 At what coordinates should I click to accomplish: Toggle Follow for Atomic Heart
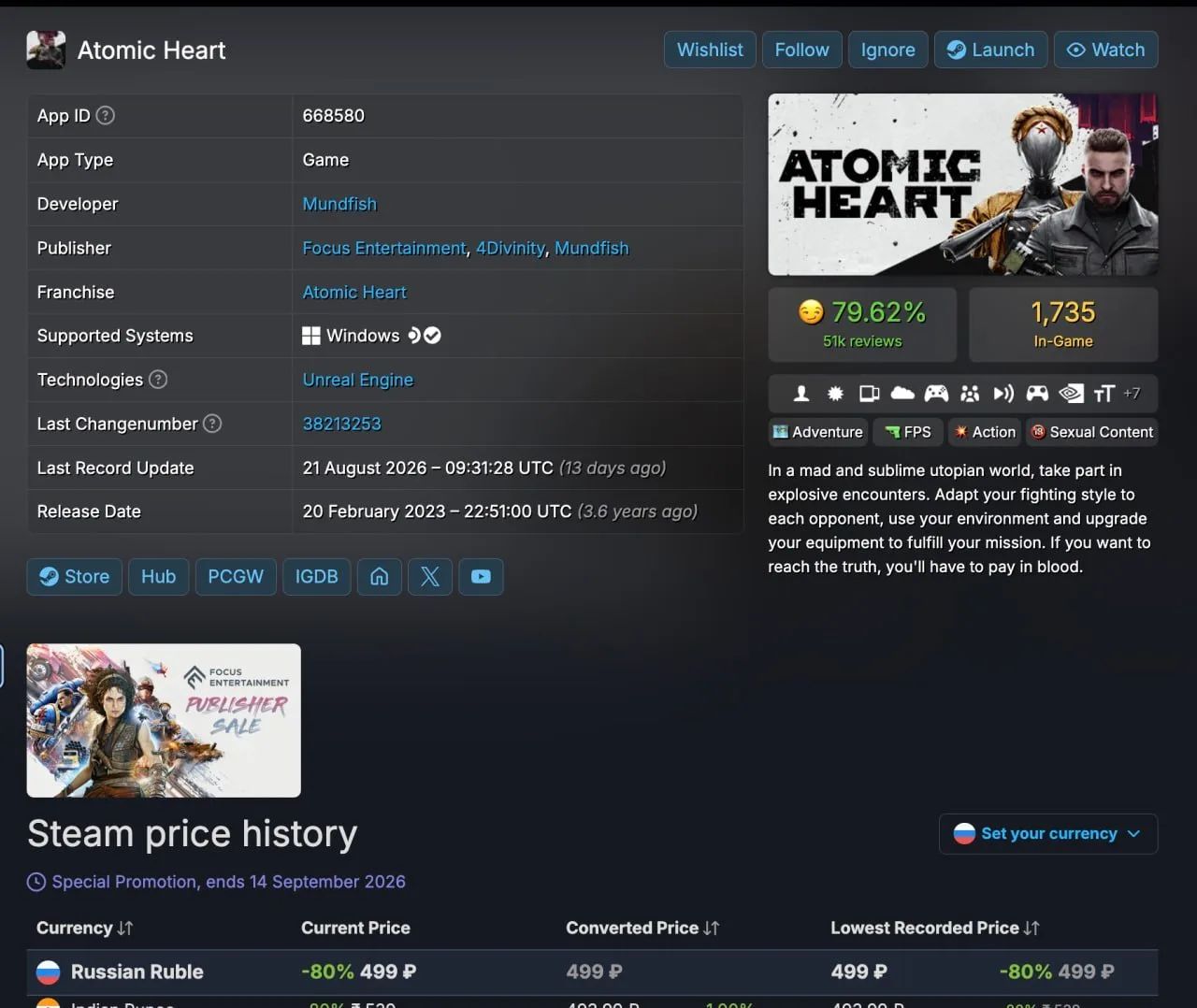pyautogui.click(x=801, y=50)
